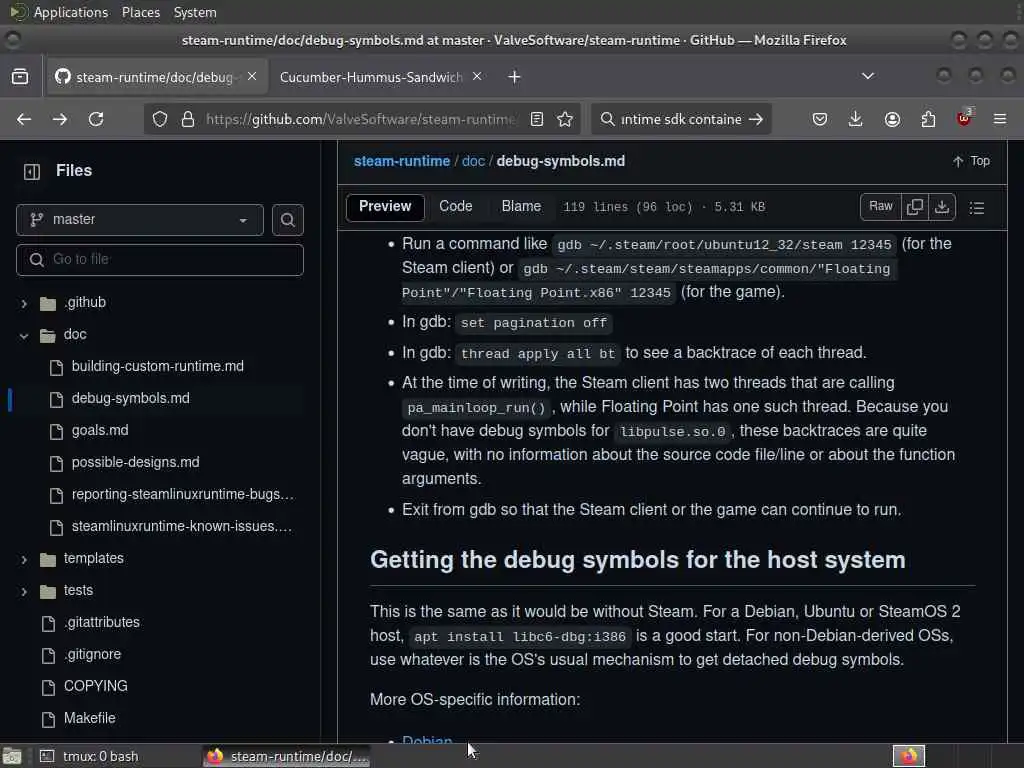This screenshot has height=768, width=1024.
Task: Open Firefox hamburger application menu
Action: (x=1000, y=120)
